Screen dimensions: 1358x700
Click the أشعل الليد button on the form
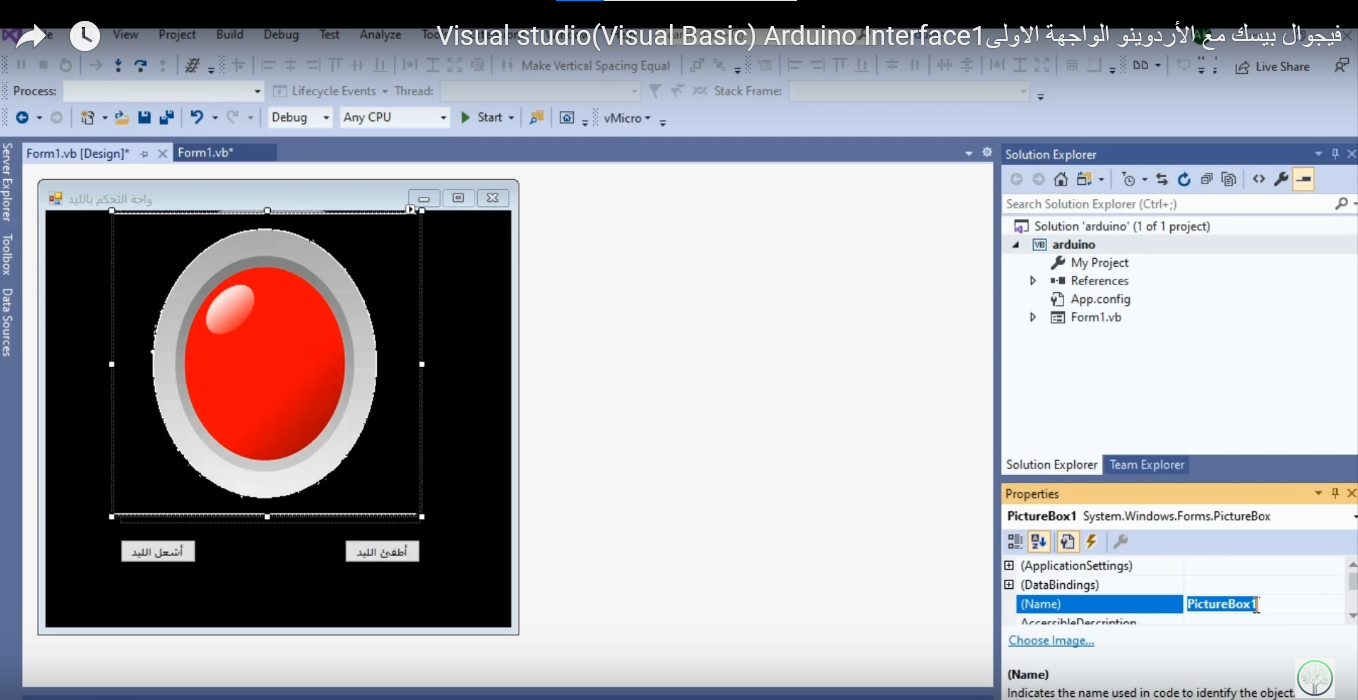click(x=158, y=552)
